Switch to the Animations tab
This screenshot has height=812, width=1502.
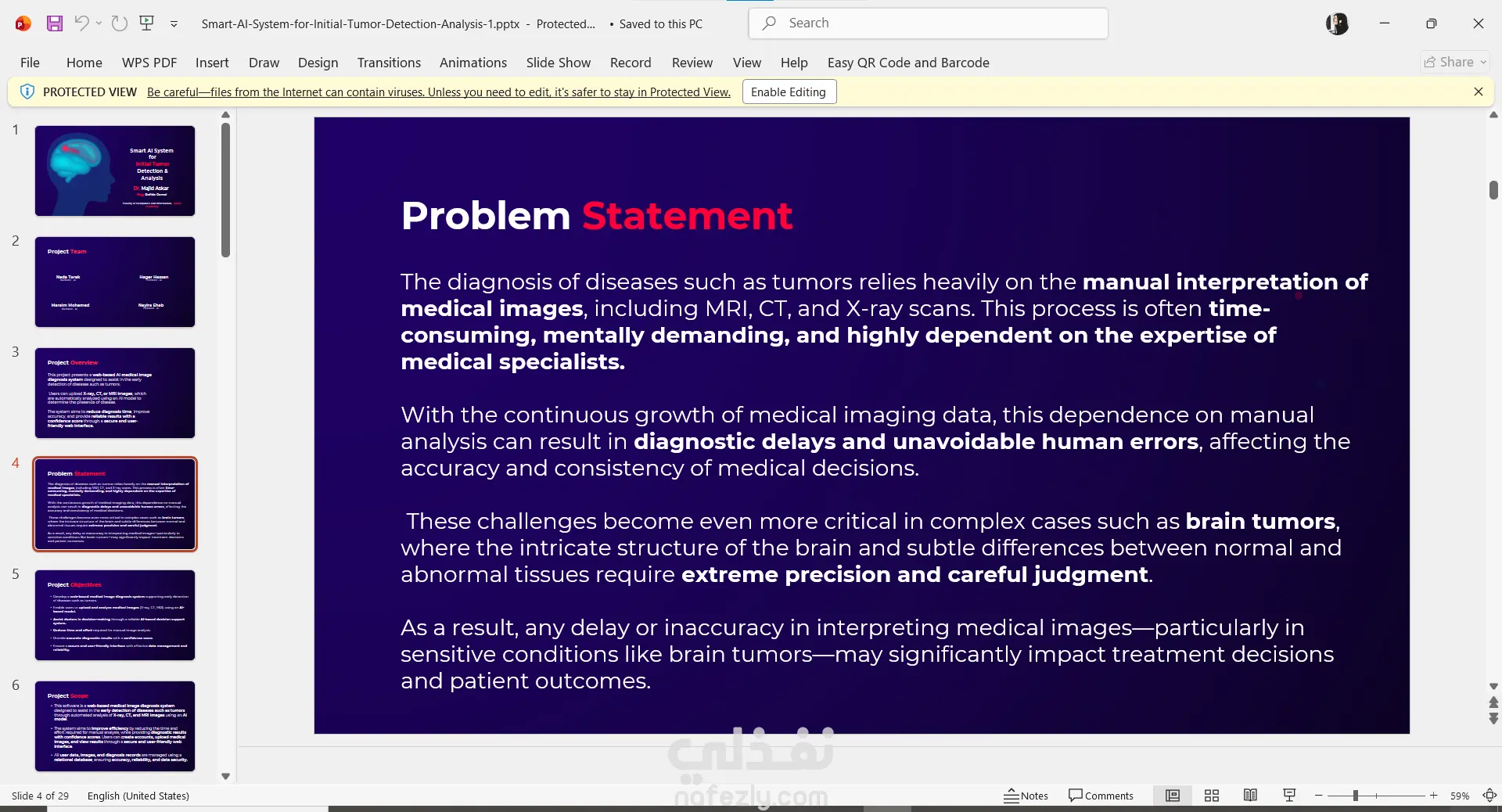pos(473,63)
